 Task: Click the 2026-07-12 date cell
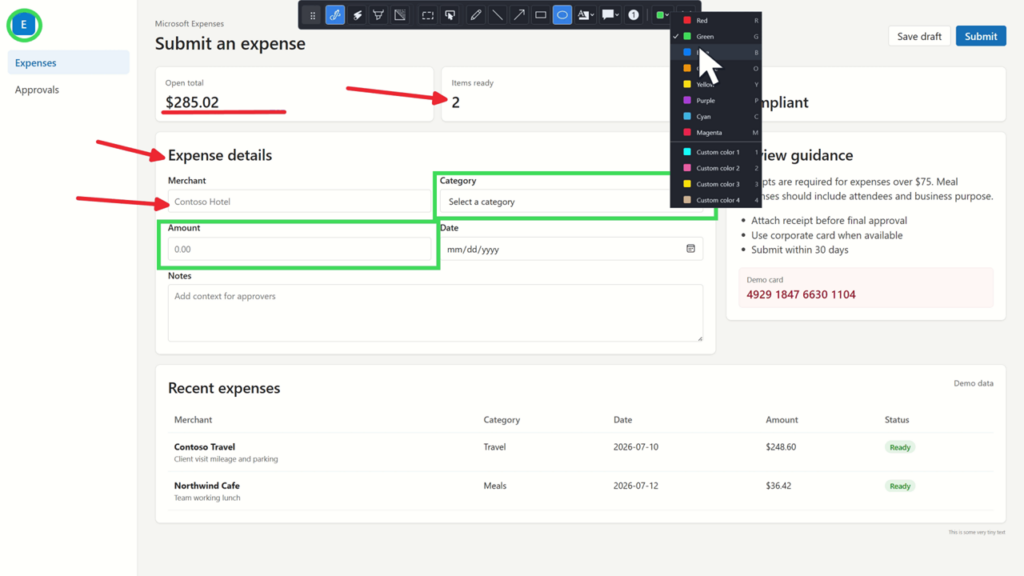[636, 485]
